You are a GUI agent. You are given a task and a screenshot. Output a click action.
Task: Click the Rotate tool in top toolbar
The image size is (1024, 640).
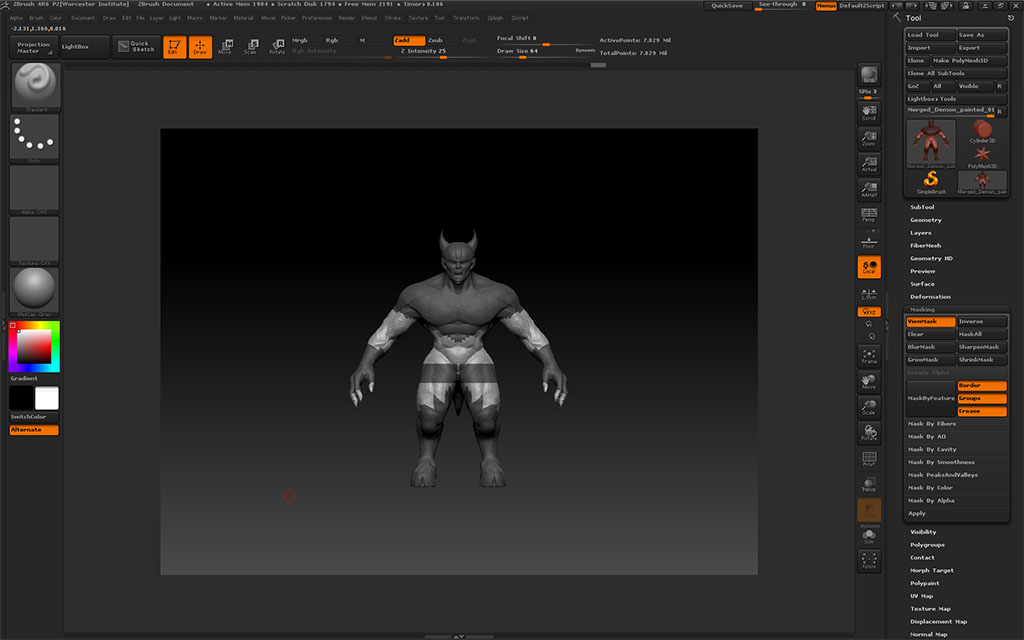(x=277, y=47)
